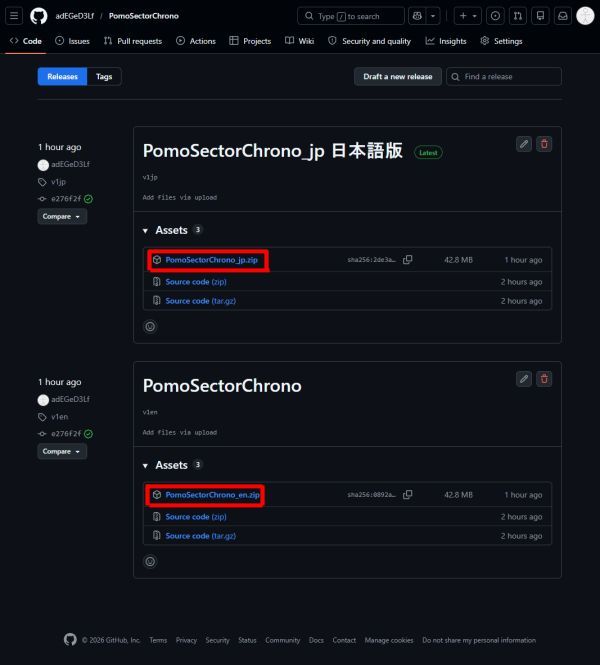Go to GitHub home via Octocat logo
The image size is (600, 665).
[x=39, y=16]
